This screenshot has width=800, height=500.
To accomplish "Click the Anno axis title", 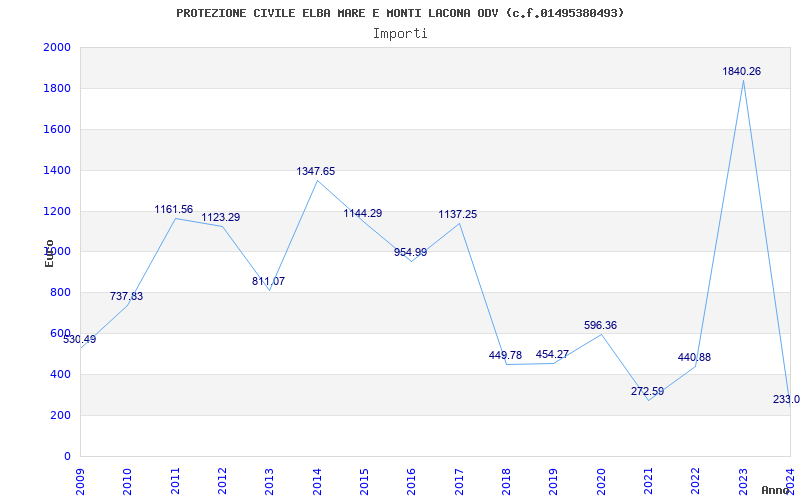I will (x=775, y=490).
